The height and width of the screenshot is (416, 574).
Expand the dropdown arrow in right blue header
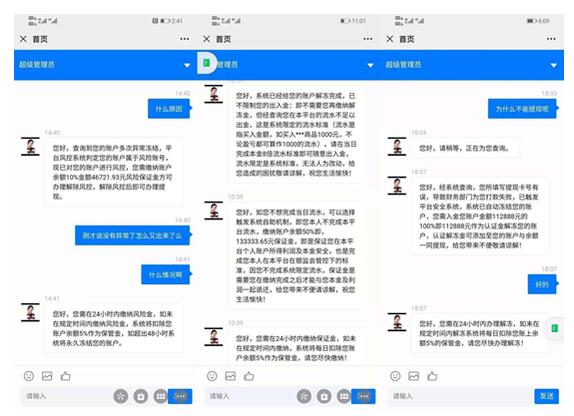[554, 66]
